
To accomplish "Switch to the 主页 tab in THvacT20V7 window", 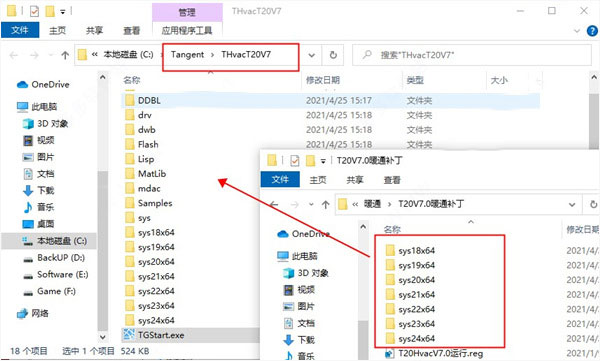I will click(x=58, y=30).
